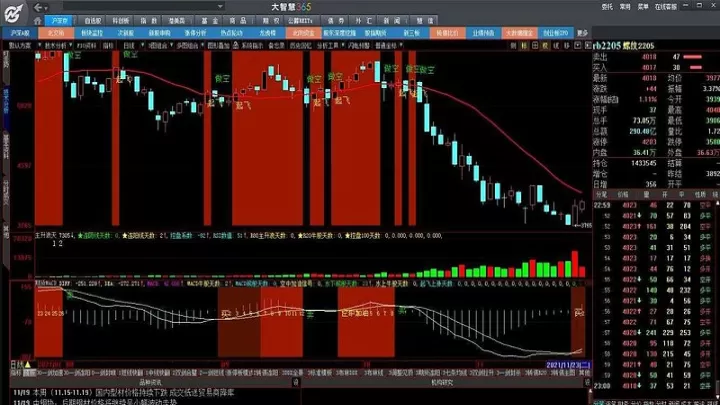The height and width of the screenshot is (405, 720).
Task: Click the 买入 price 4017 row
Action: tap(656, 68)
